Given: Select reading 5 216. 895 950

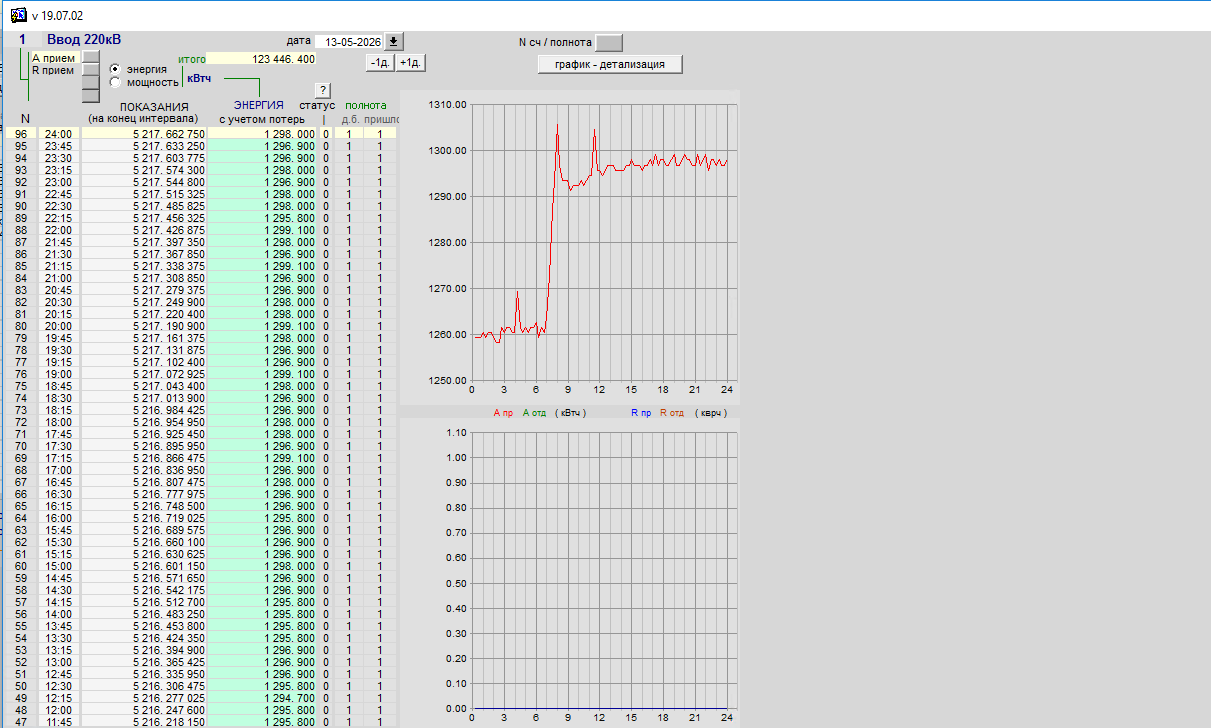Looking at the screenshot, I should [x=144, y=445].
